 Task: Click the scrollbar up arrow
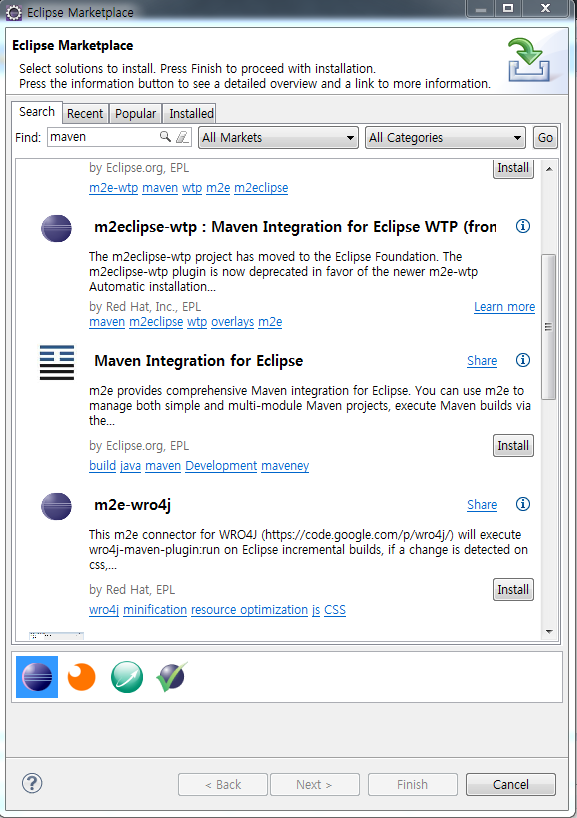549,169
